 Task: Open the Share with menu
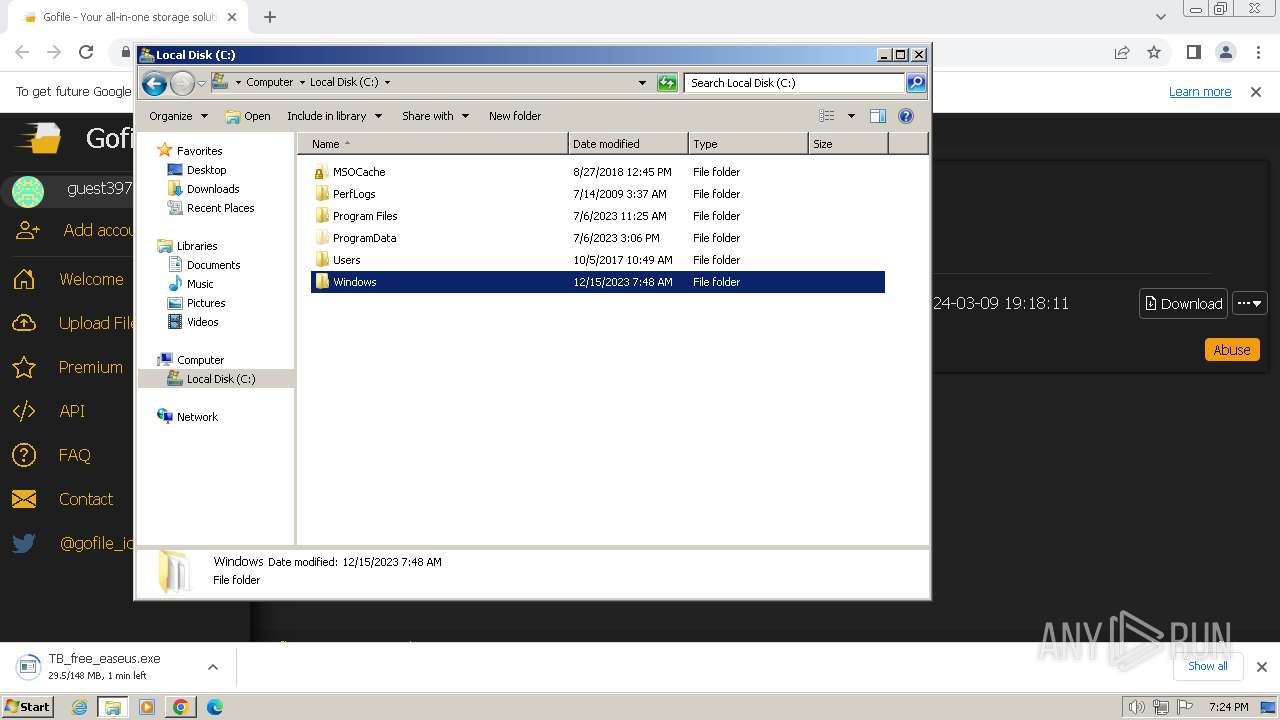(x=435, y=116)
